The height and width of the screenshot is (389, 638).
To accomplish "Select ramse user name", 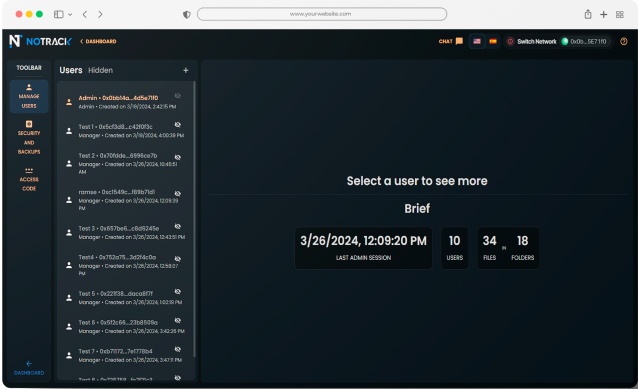I will 117,192.
